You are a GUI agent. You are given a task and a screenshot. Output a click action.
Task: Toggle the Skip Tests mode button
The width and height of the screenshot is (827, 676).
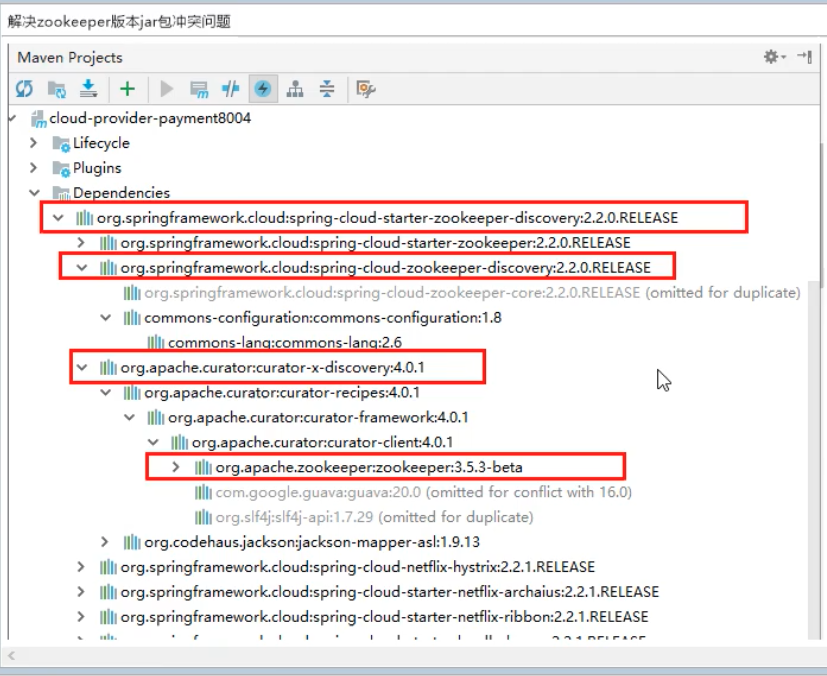[263, 89]
